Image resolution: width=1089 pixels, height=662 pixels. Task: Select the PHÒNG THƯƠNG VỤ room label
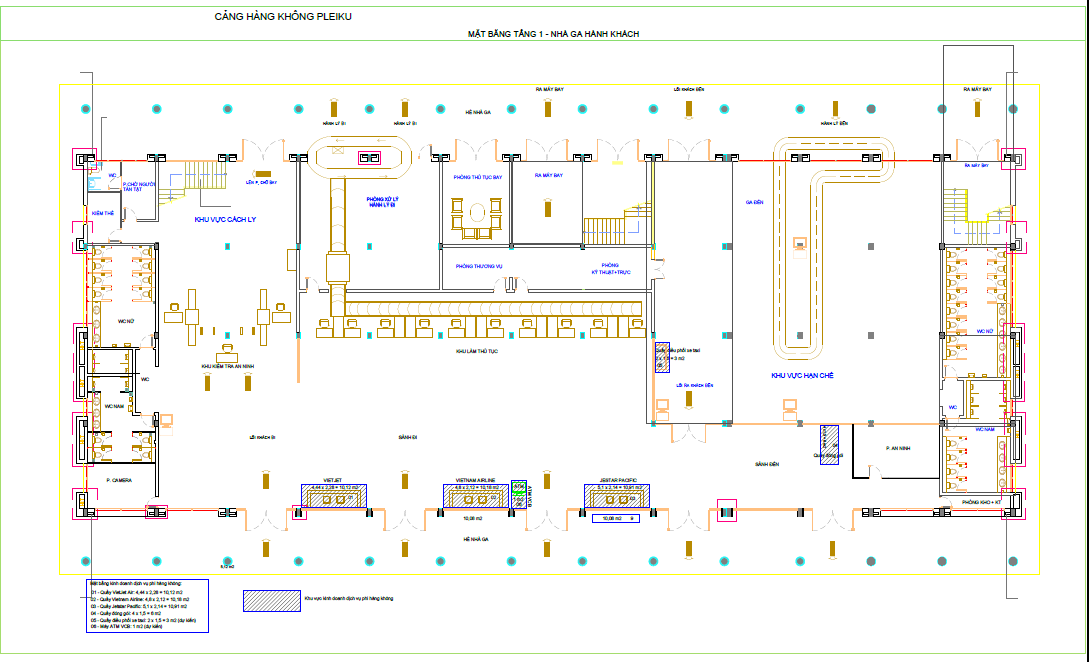[x=477, y=266]
